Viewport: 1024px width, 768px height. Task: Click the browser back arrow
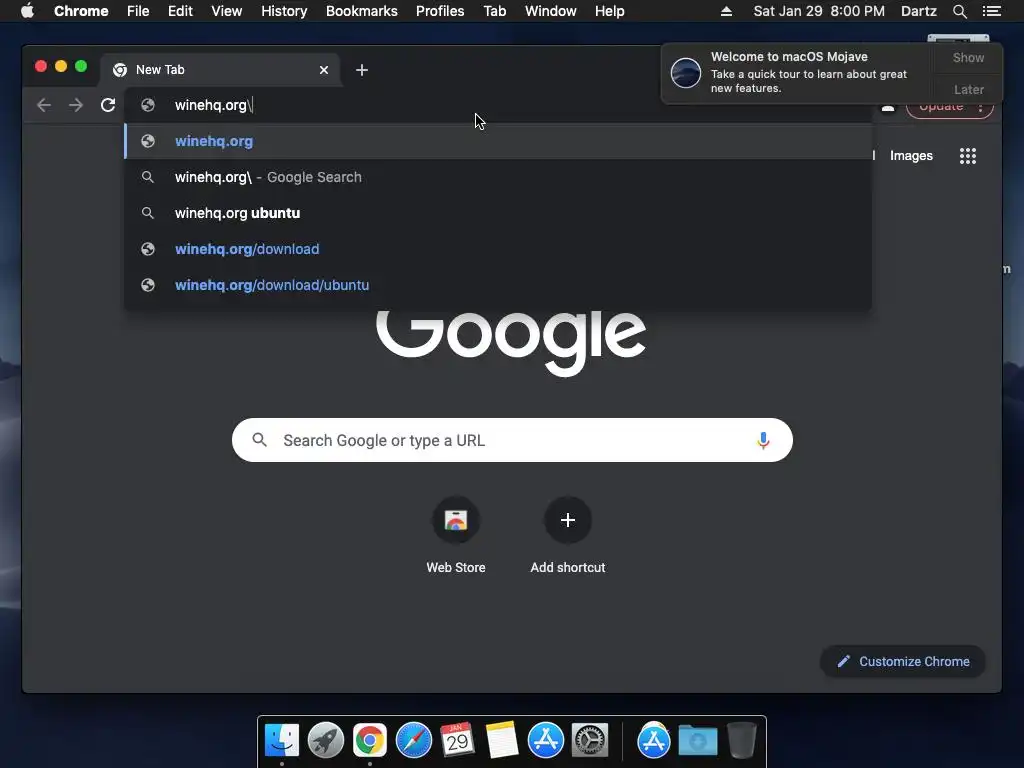44,105
